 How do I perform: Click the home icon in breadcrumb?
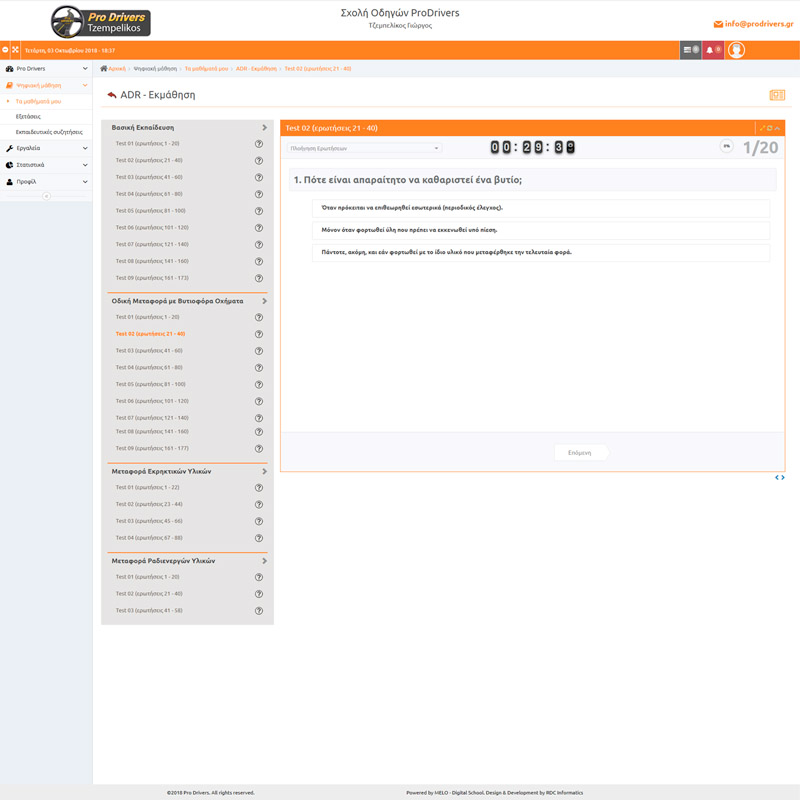(104, 69)
